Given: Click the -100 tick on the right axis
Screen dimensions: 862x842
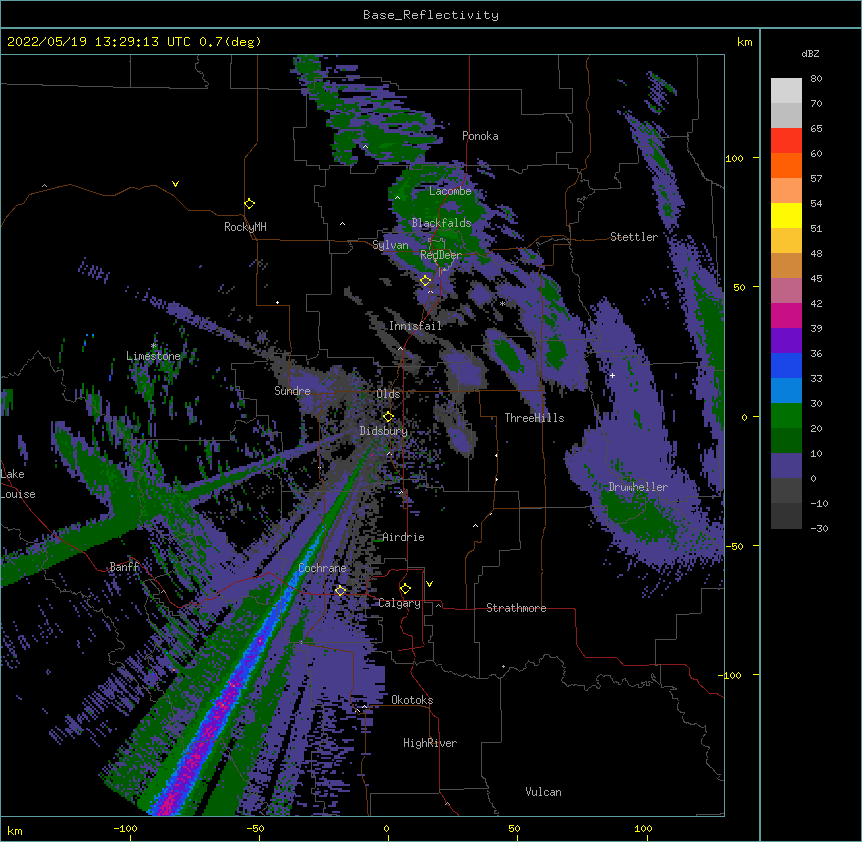Looking at the screenshot, I should click(x=731, y=675).
